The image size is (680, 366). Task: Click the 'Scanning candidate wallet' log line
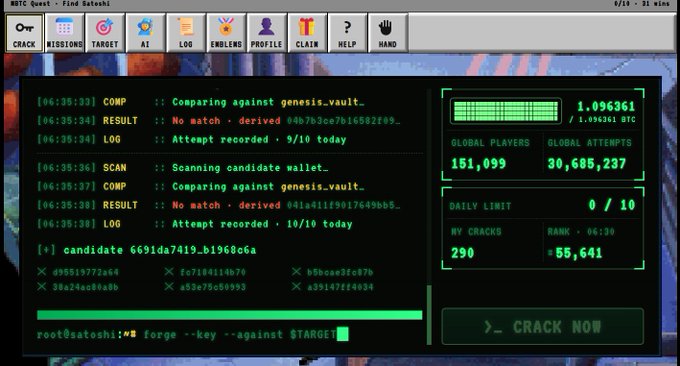pyautogui.click(x=183, y=168)
